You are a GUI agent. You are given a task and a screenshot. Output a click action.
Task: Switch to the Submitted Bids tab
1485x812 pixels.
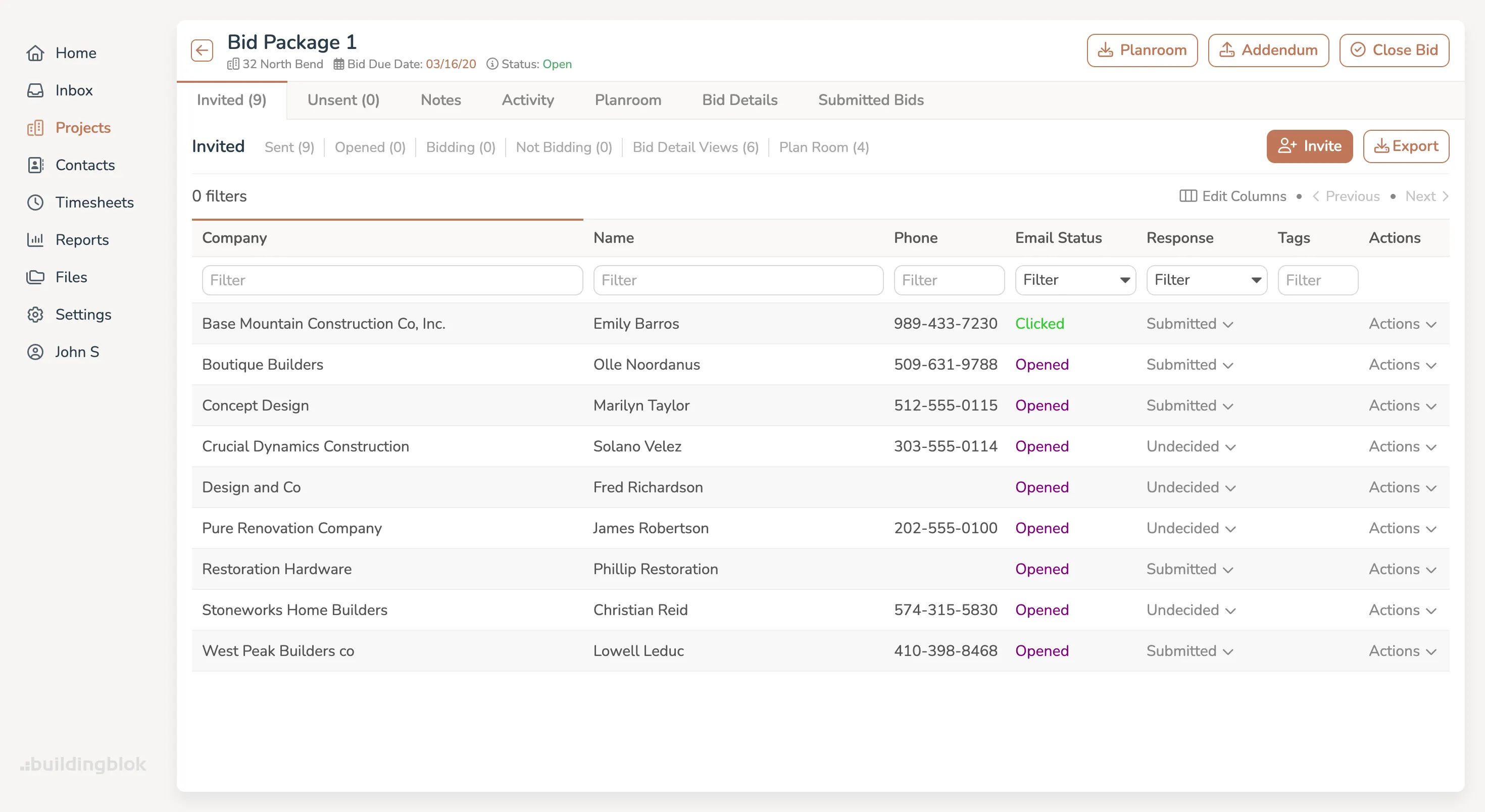(x=870, y=99)
